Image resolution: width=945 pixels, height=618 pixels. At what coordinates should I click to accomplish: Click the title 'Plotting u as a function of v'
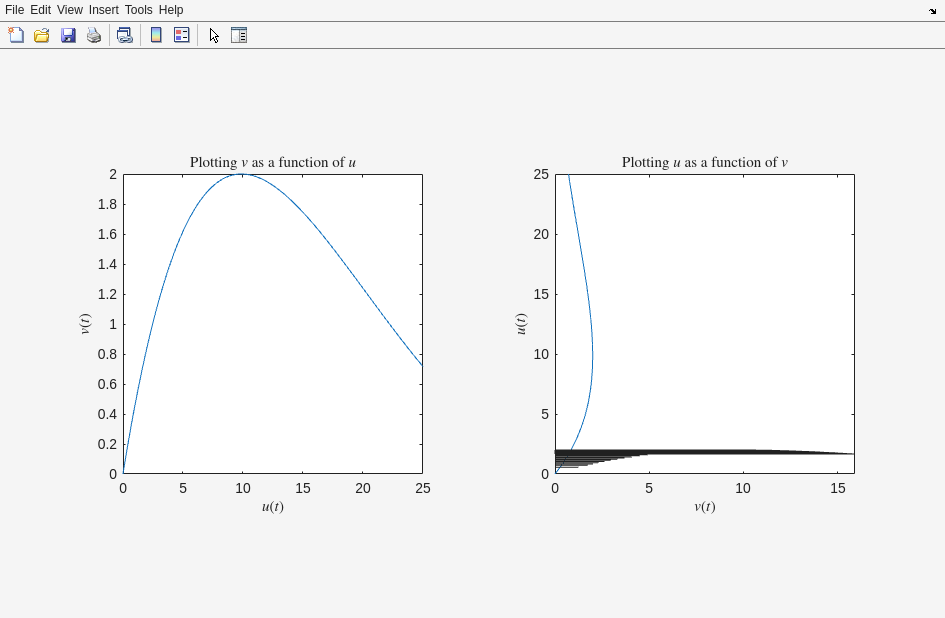704,162
